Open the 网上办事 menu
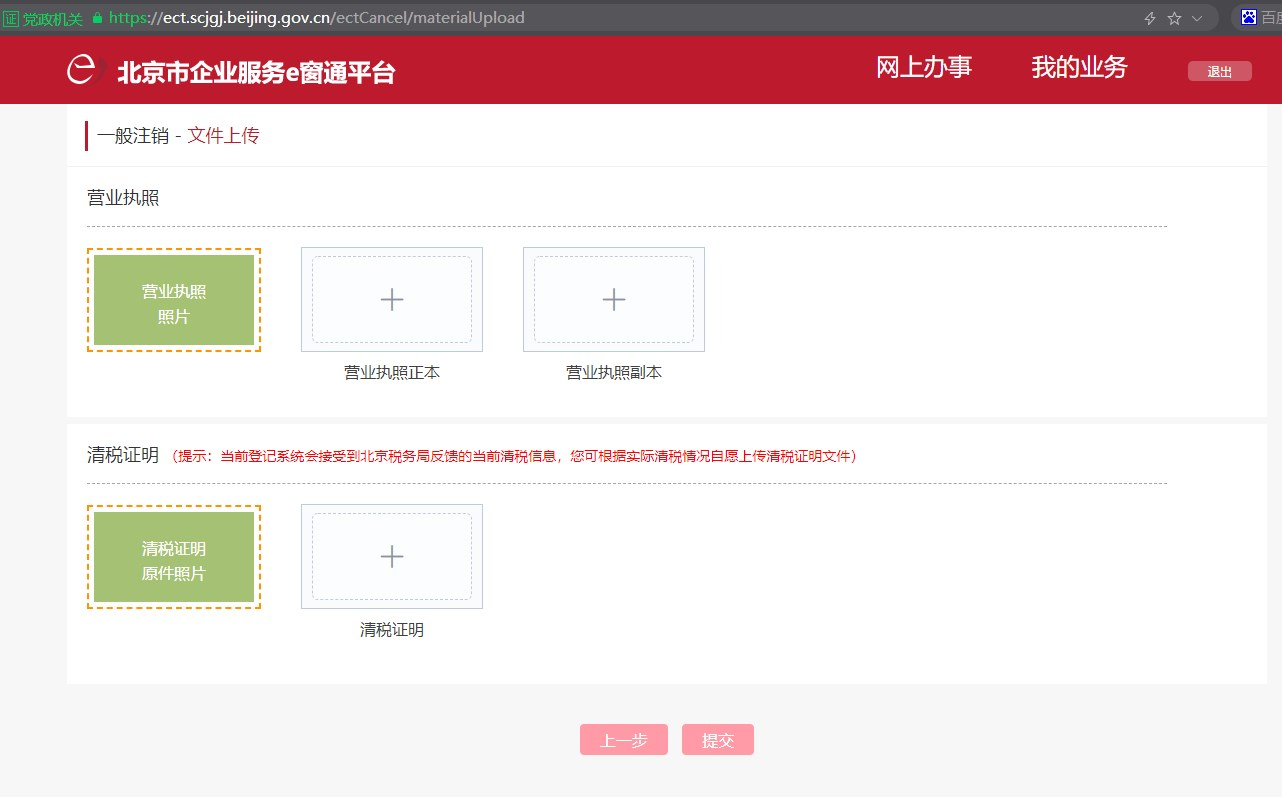The image size is (1282, 797). tap(924, 67)
